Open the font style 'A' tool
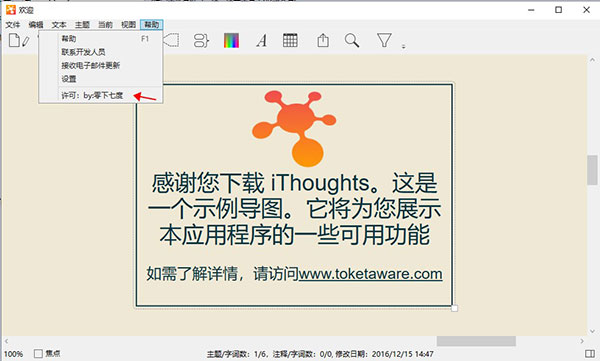Image resolution: width=600 pixels, height=361 pixels. (x=262, y=40)
